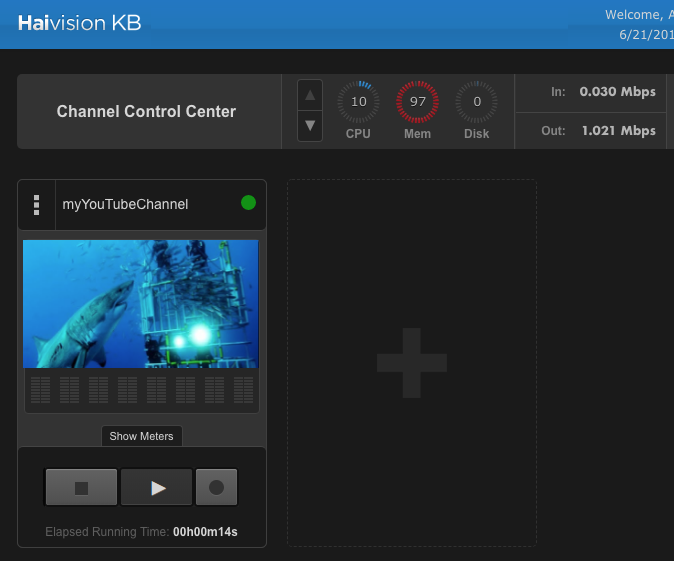The width and height of the screenshot is (674, 561).
Task: Click the leftmost audio level meter
Action: tap(40, 390)
